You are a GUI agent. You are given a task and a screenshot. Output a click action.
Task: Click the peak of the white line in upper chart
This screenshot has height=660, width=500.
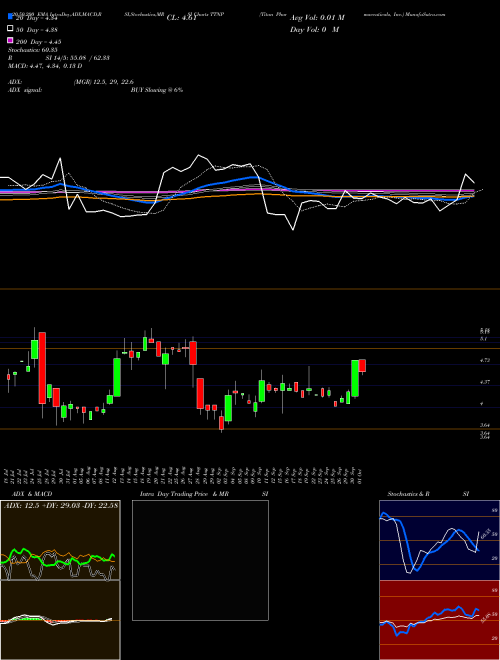click(x=199, y=155)
